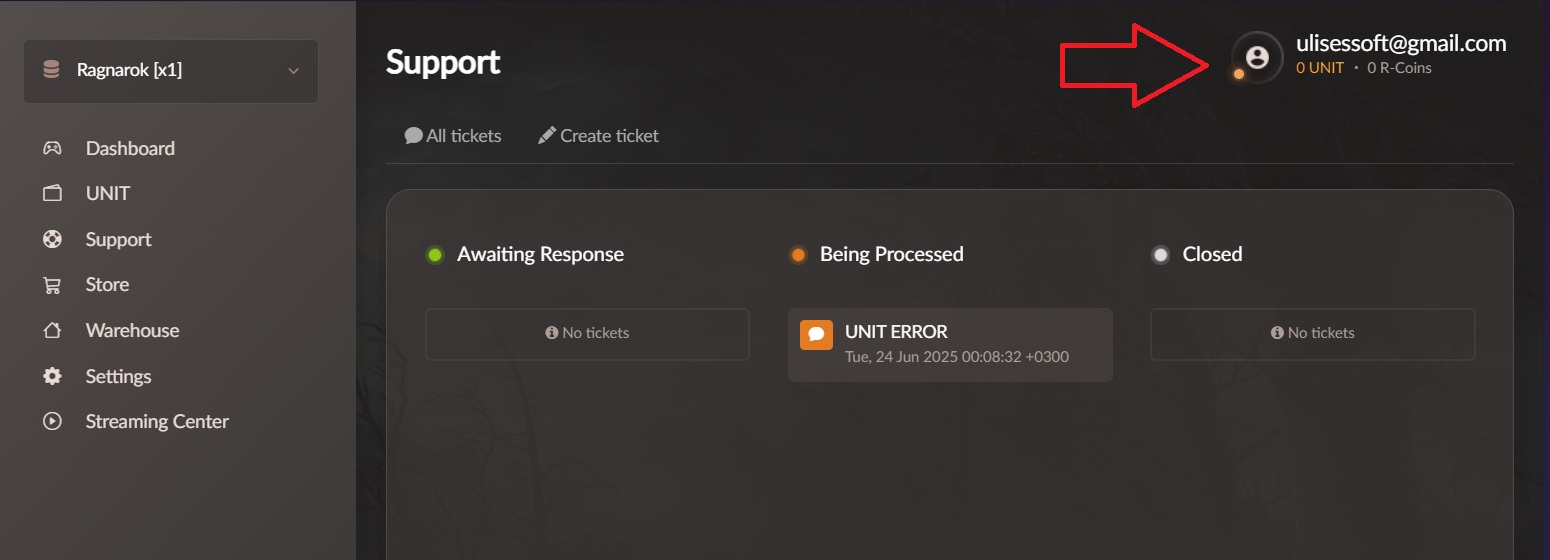
Task: Click the Streaming Center play icon
Action: click(x=52, y=422)
